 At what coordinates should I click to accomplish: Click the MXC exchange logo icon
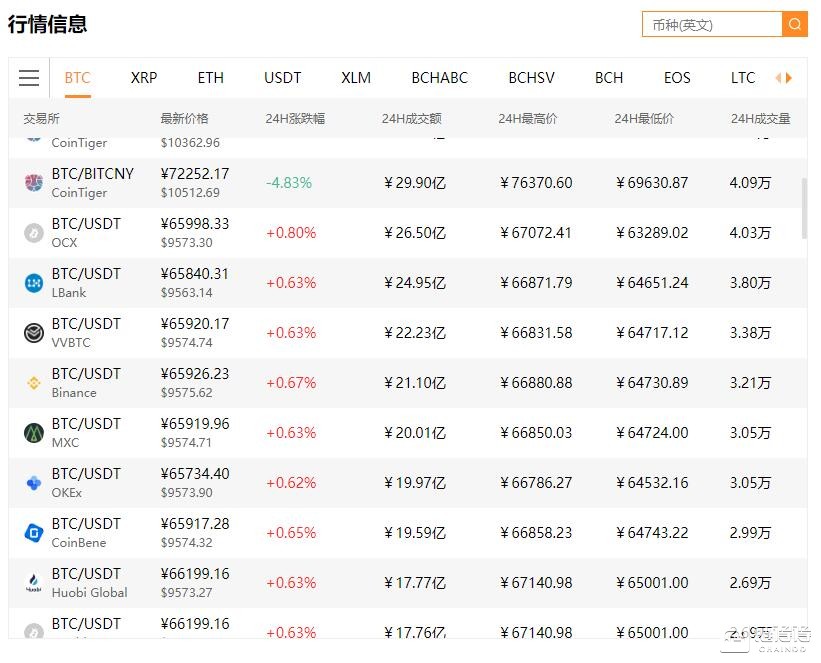pyautogui.click(x=34, y=433)
